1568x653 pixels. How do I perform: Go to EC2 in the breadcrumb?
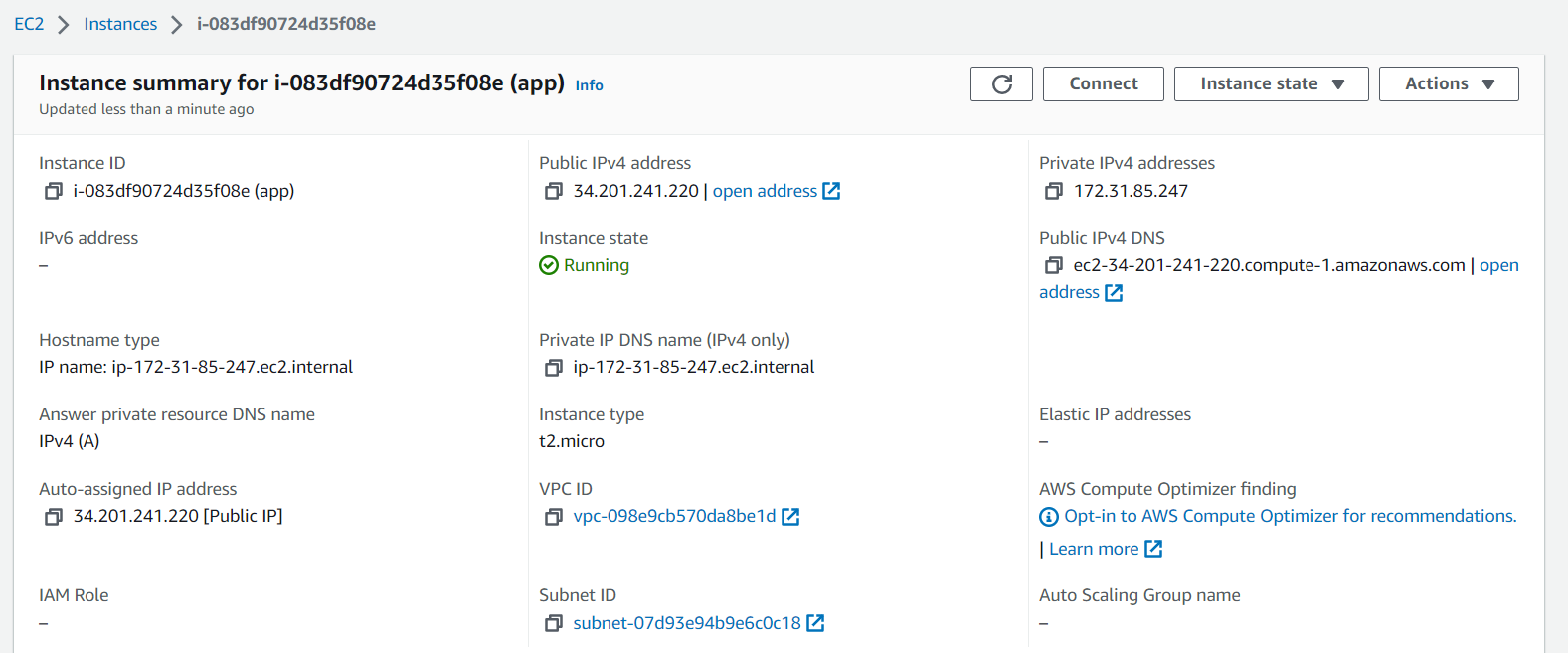(29, 24)
